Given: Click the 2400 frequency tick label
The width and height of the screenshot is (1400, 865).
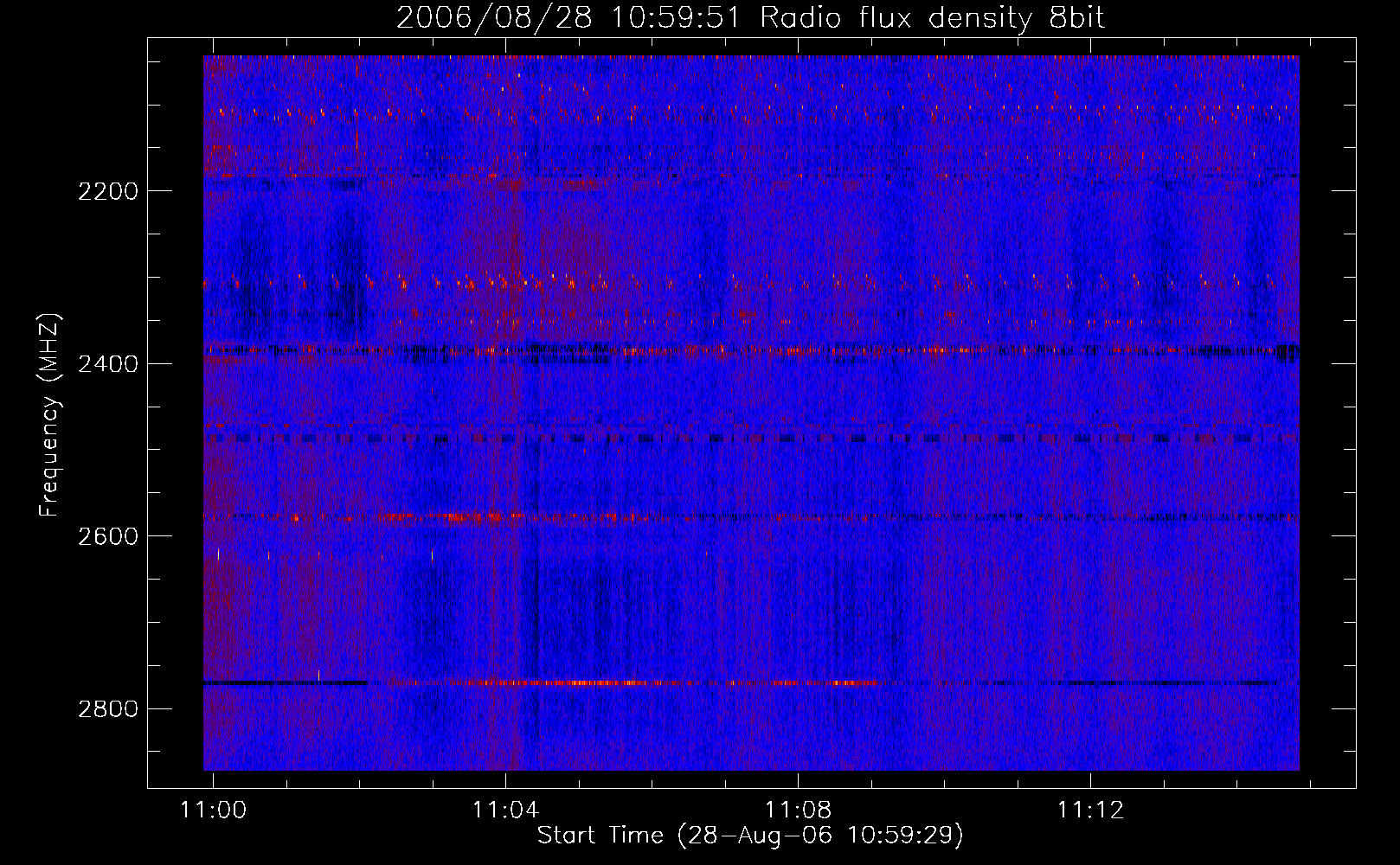Looking at the screenshot, I should click(x=108, y=364).
